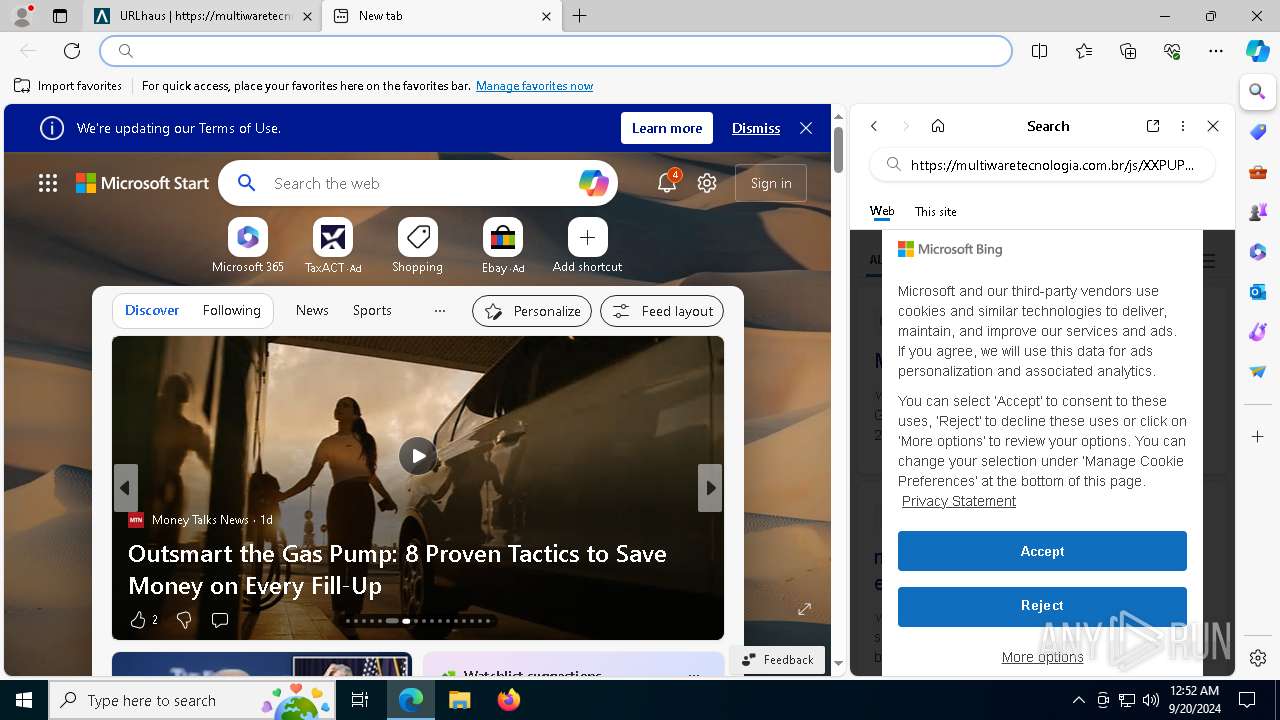Open More options cookie link
The width and height of the screenshot is (1280, 720).
tap(1042, 657)
